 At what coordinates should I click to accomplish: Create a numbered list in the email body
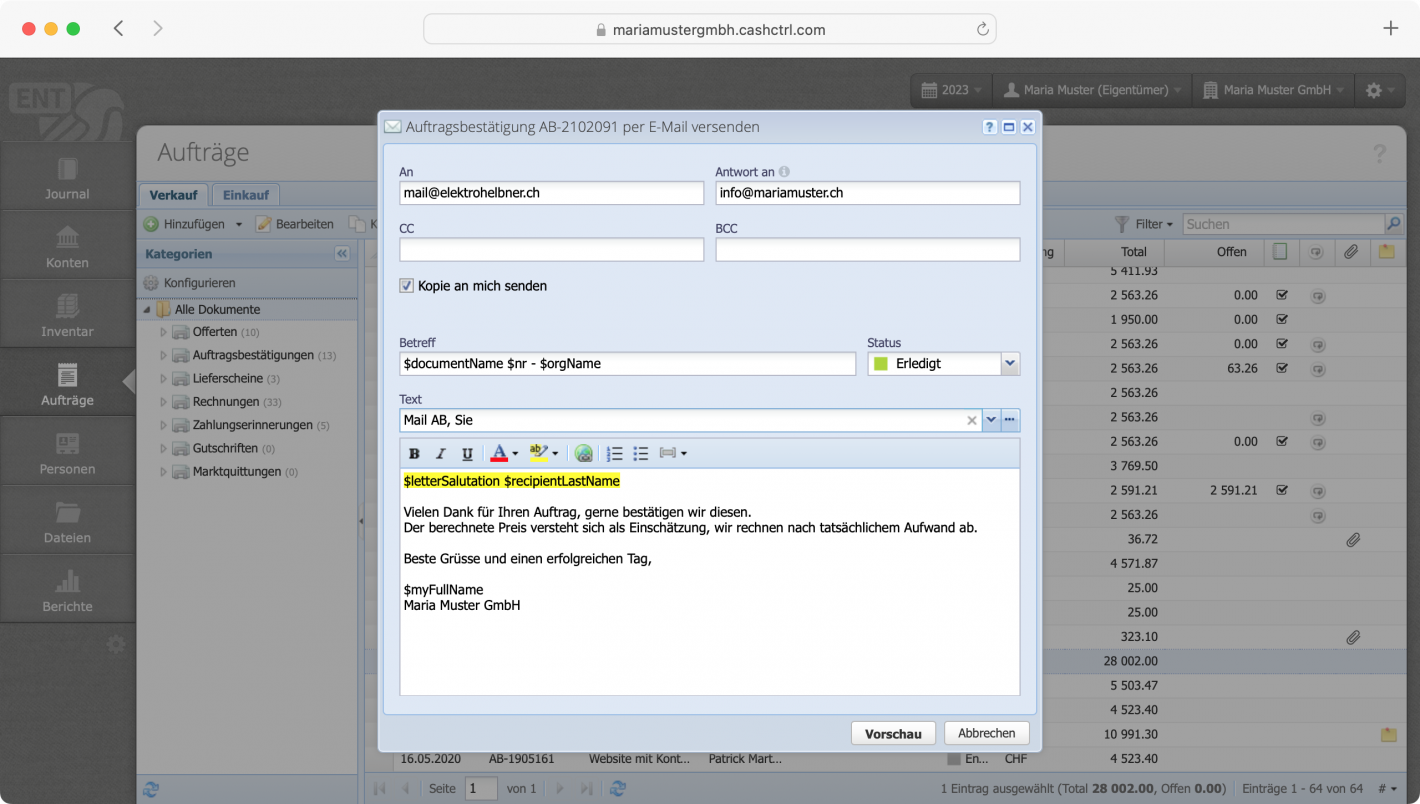click(x=613, y=453)
